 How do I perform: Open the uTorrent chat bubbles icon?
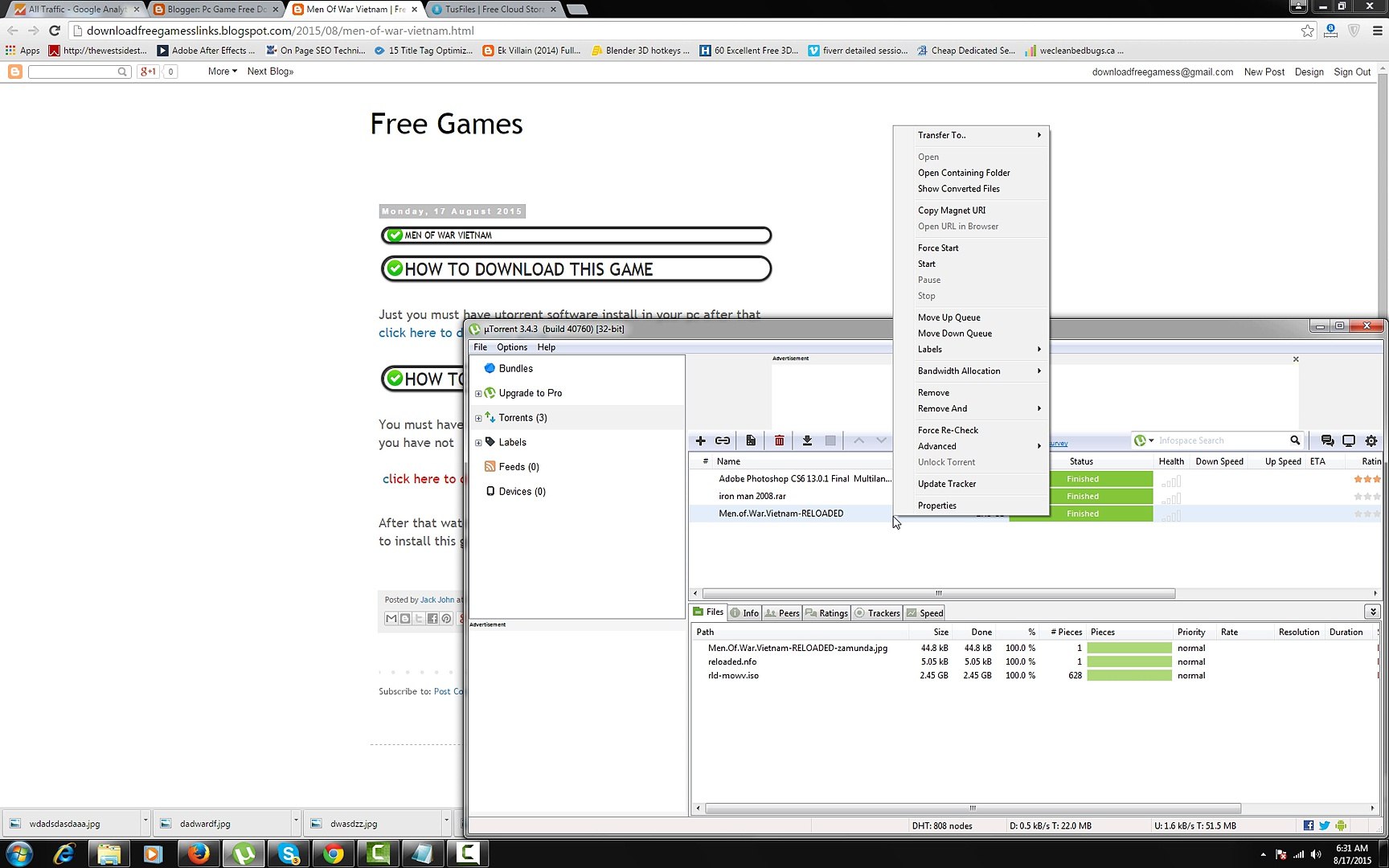pyautogui.click(x=1327, y=440)
